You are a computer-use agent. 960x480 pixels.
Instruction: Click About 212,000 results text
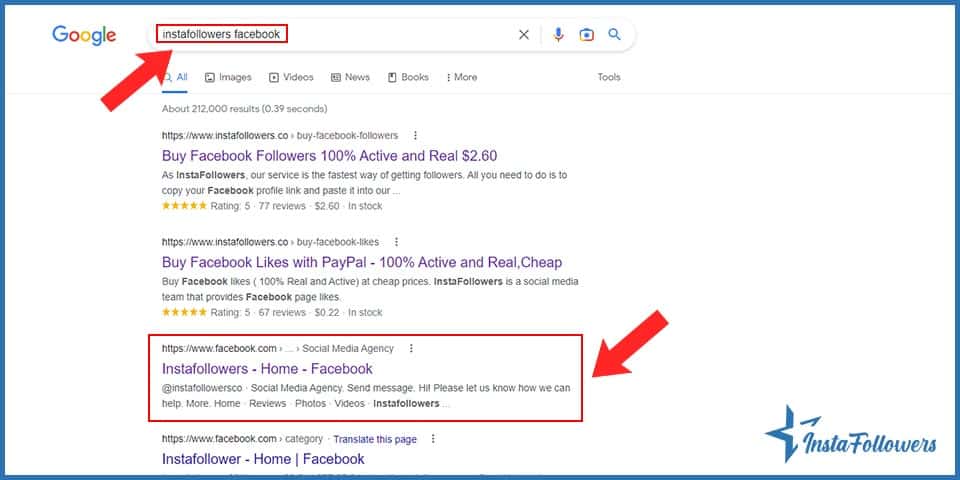244,109
